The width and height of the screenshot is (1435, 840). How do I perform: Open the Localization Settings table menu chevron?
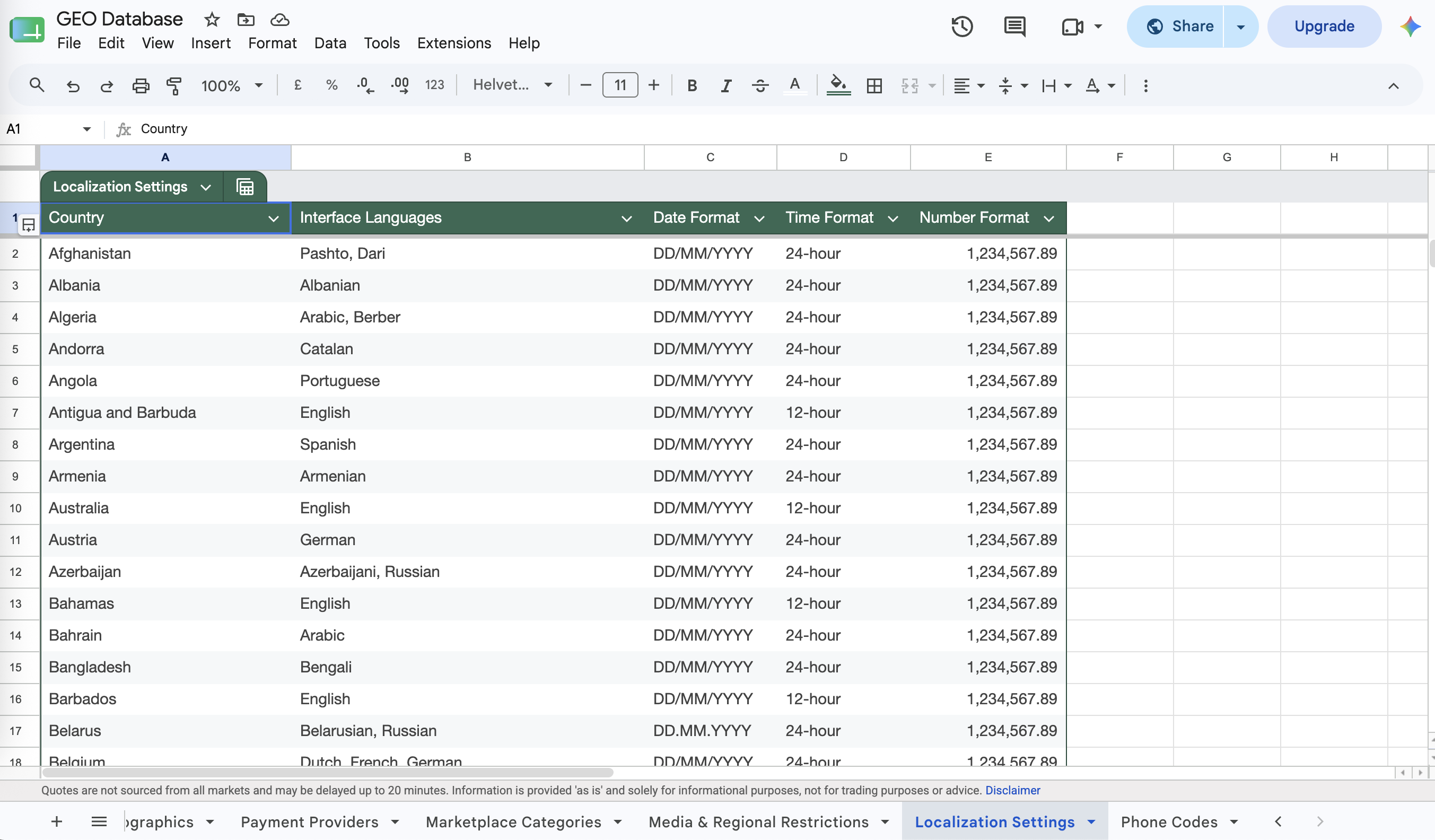tap(206, 187)
